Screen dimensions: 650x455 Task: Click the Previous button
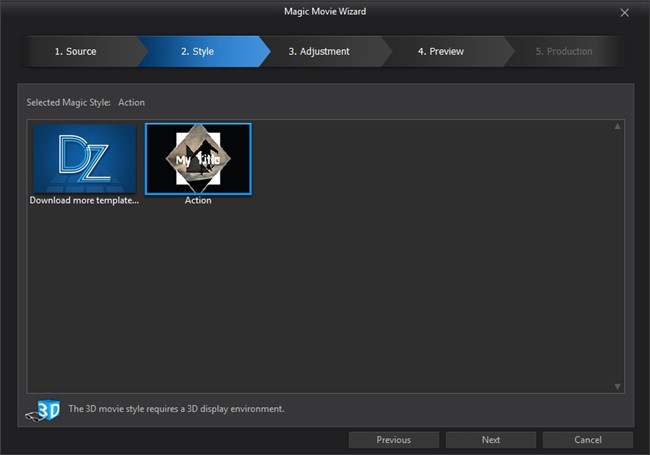(394, 440)
